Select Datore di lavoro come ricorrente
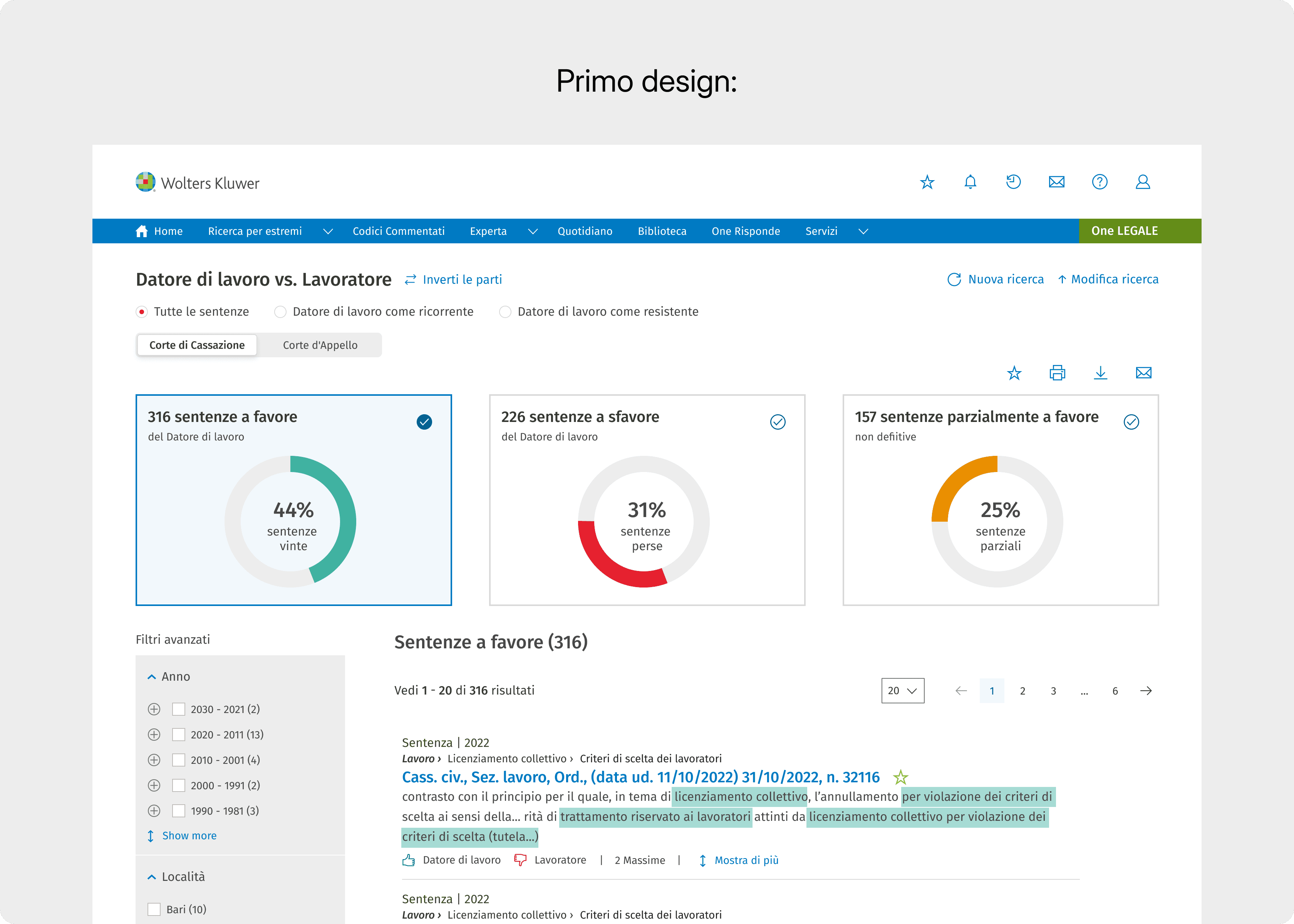The height and width of the screenshot is (924, 1294). tap(280, 312)
